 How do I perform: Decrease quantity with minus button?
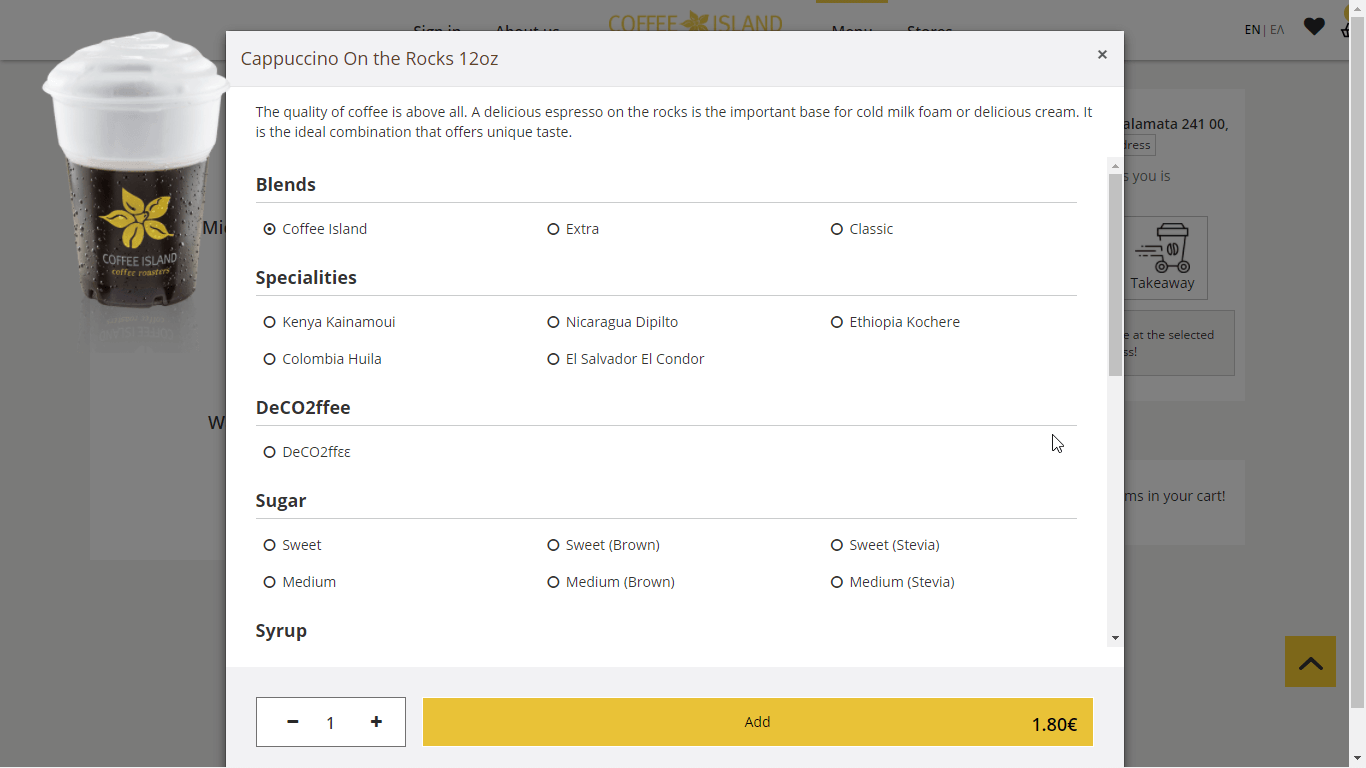(293, 722)
